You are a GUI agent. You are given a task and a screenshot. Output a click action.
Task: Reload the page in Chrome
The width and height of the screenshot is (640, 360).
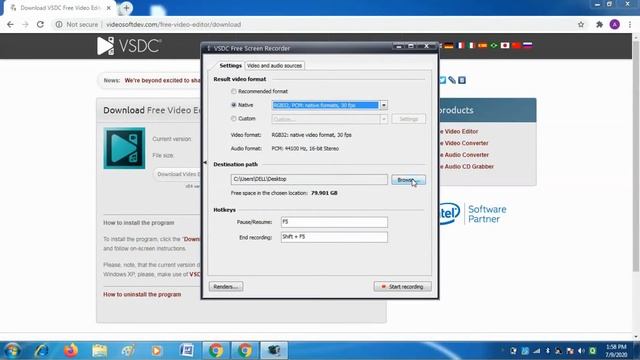pyautogui.click(x=40, y=24)
